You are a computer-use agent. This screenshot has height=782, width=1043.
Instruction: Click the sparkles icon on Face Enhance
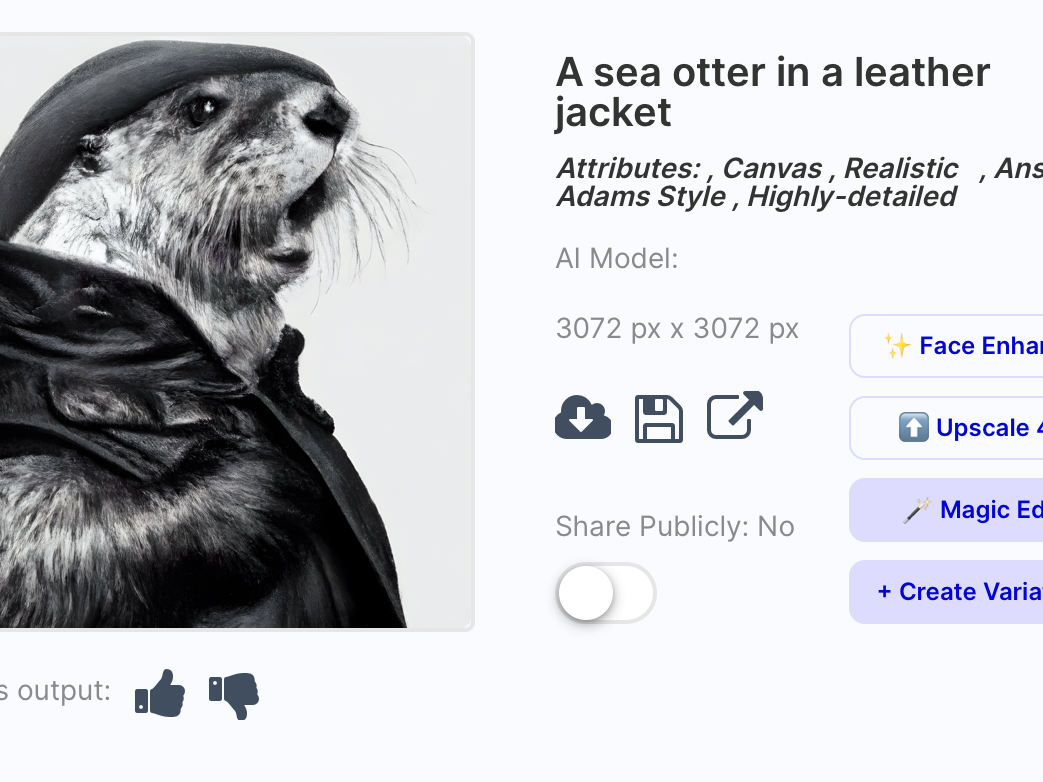(897, 346)
